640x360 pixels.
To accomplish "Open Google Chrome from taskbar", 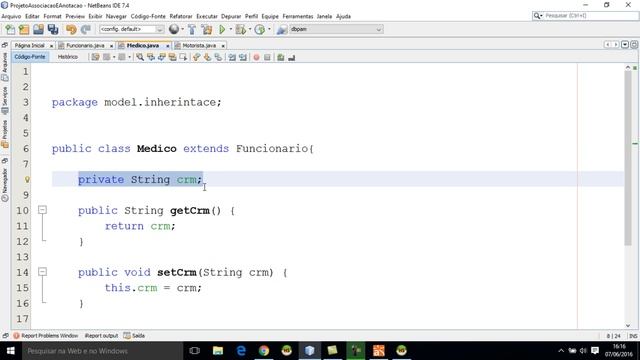I will point(264,351).
